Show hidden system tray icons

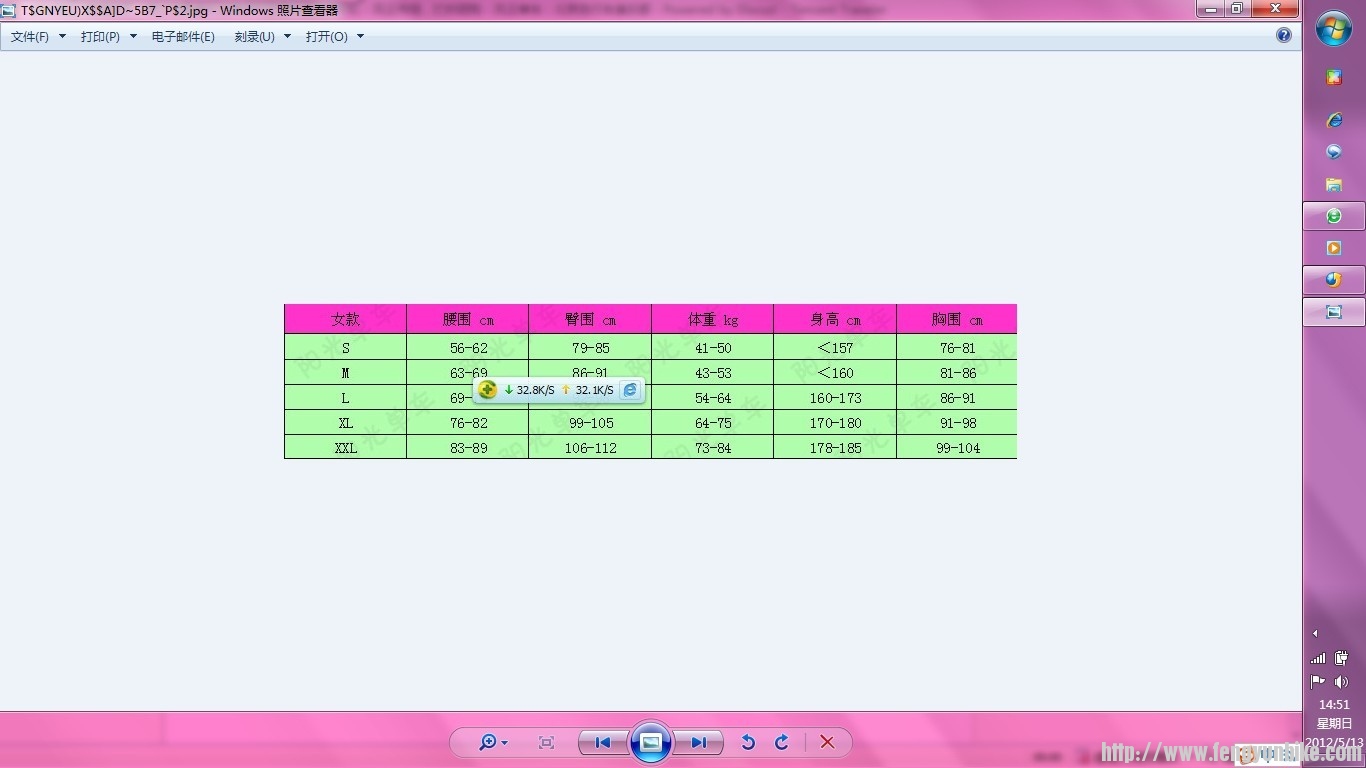tap(1315, 633)
